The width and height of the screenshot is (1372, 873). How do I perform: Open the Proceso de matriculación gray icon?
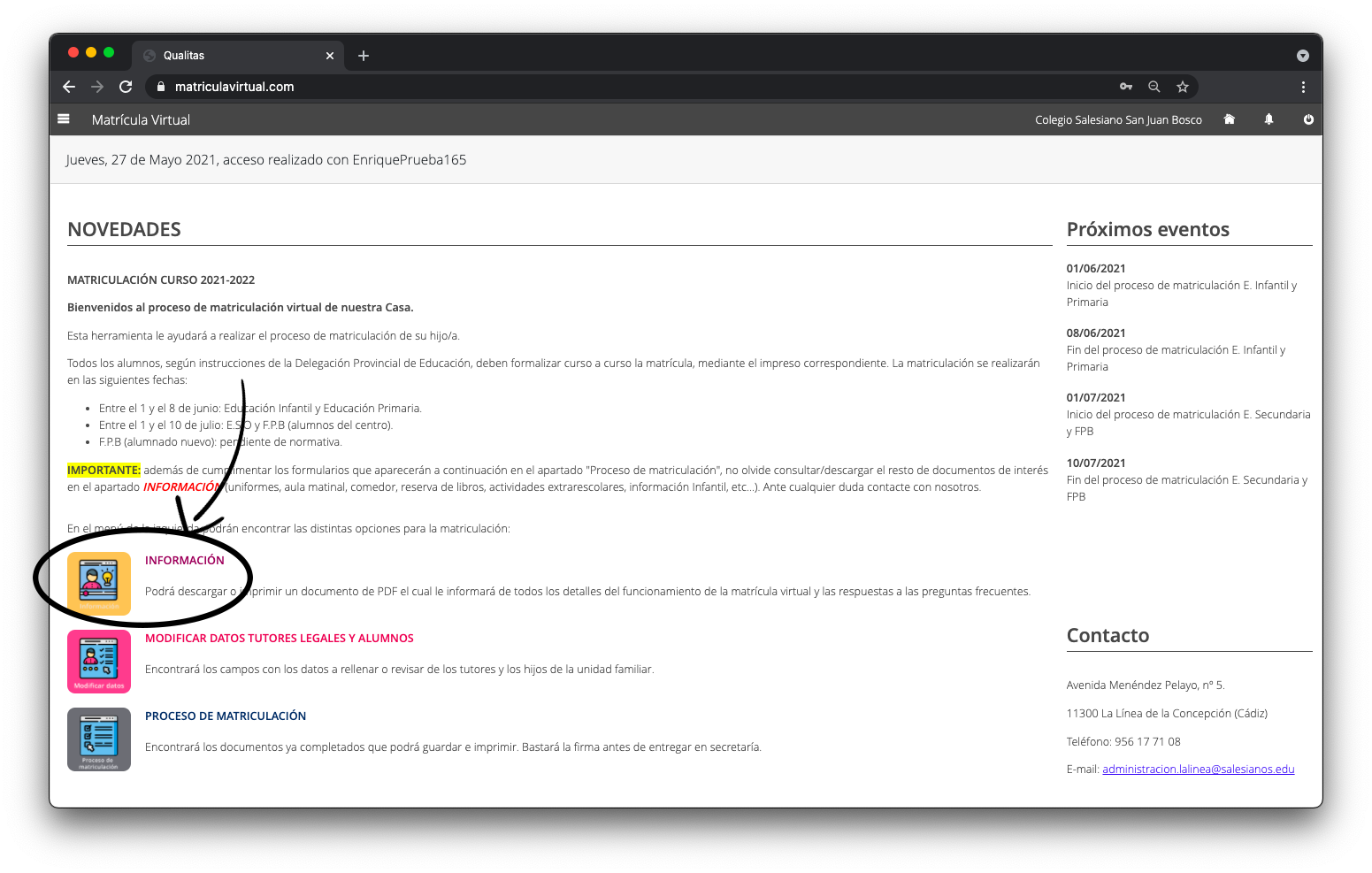pyautogui.click(x=99, y=739)
